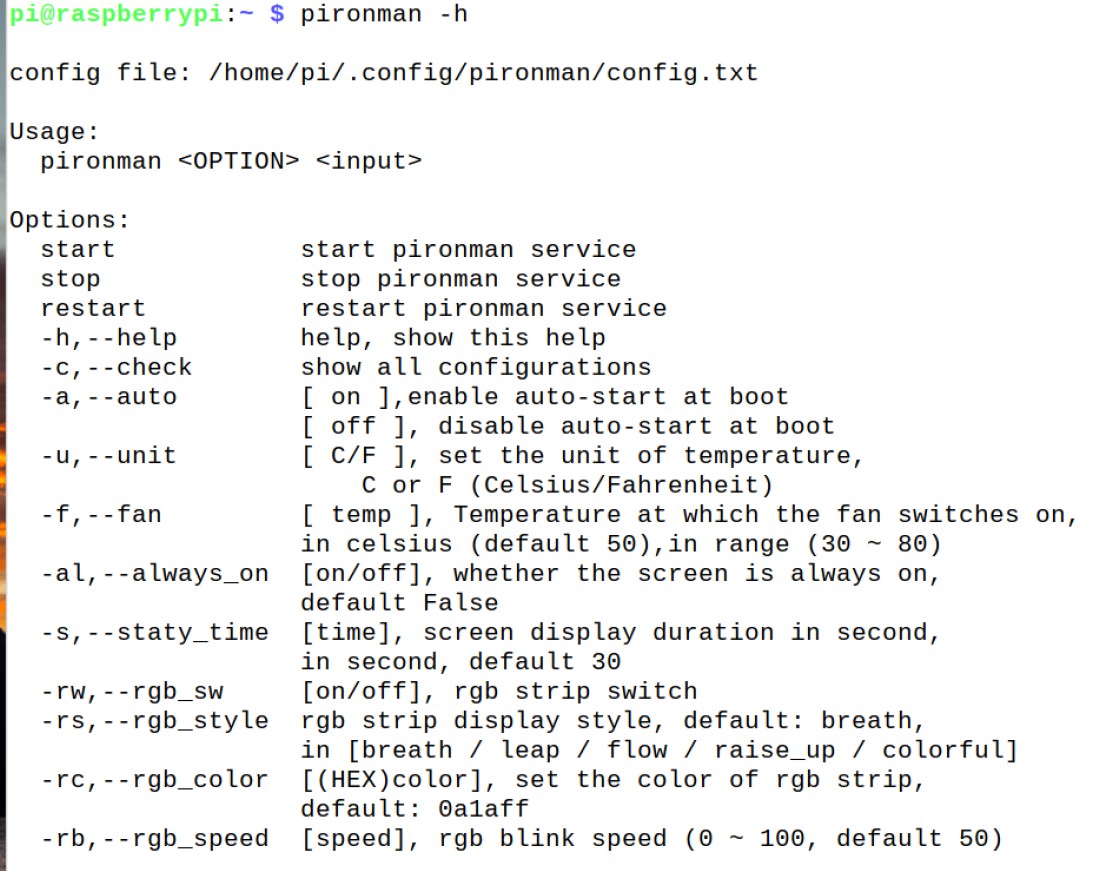Click the -h,--help option

[108, 338]
